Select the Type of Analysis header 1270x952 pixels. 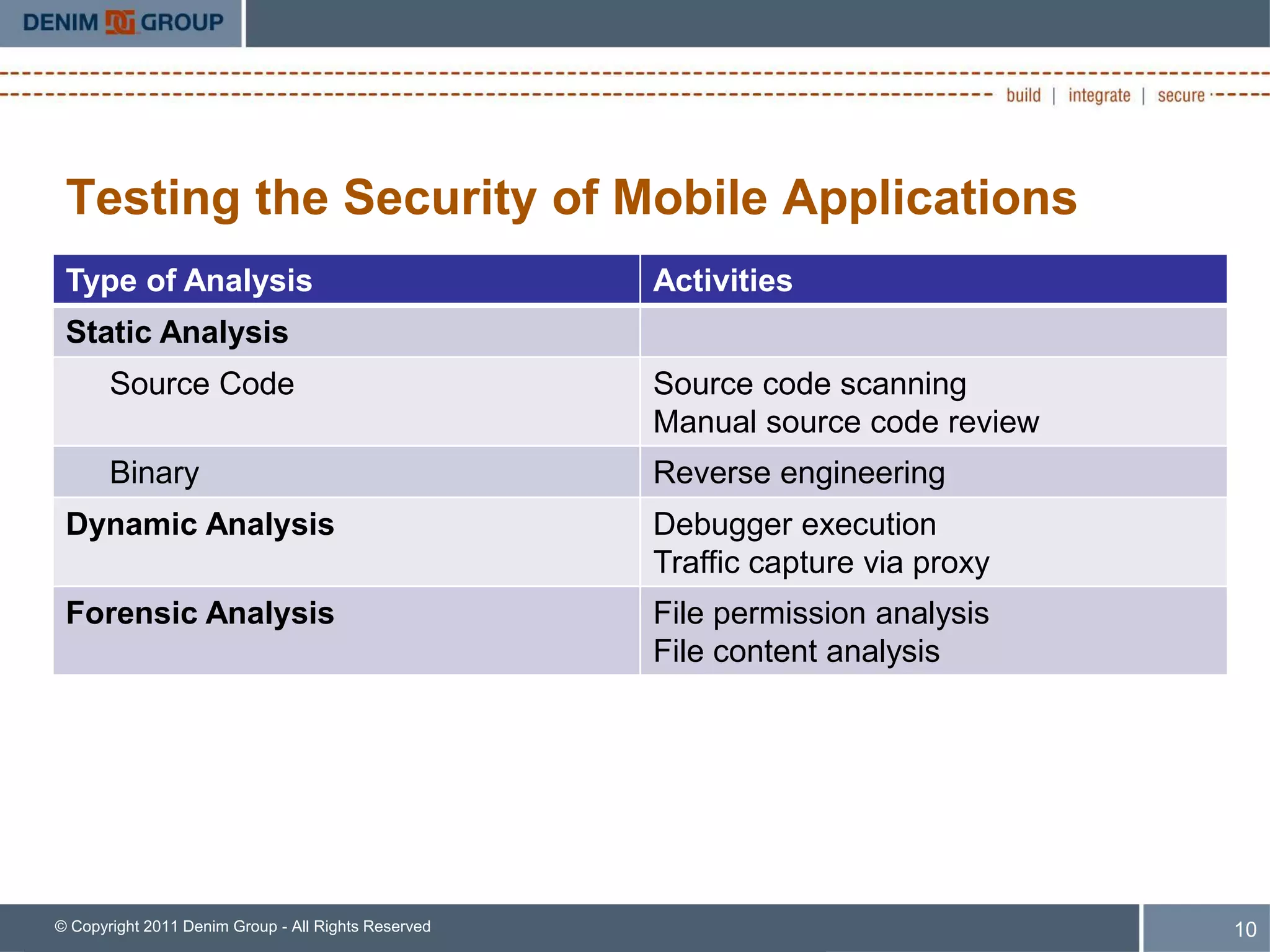click(189, 280)
